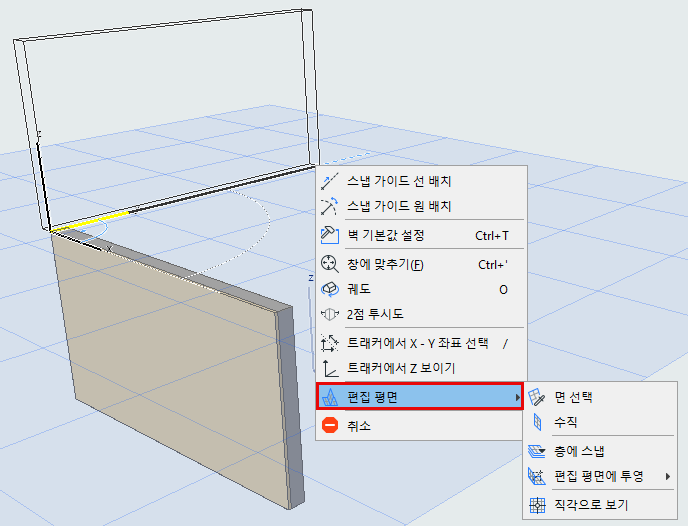
Task: Click the 스냅 가이드 원 배치 arc icon
Action: (x=330, y=206)
